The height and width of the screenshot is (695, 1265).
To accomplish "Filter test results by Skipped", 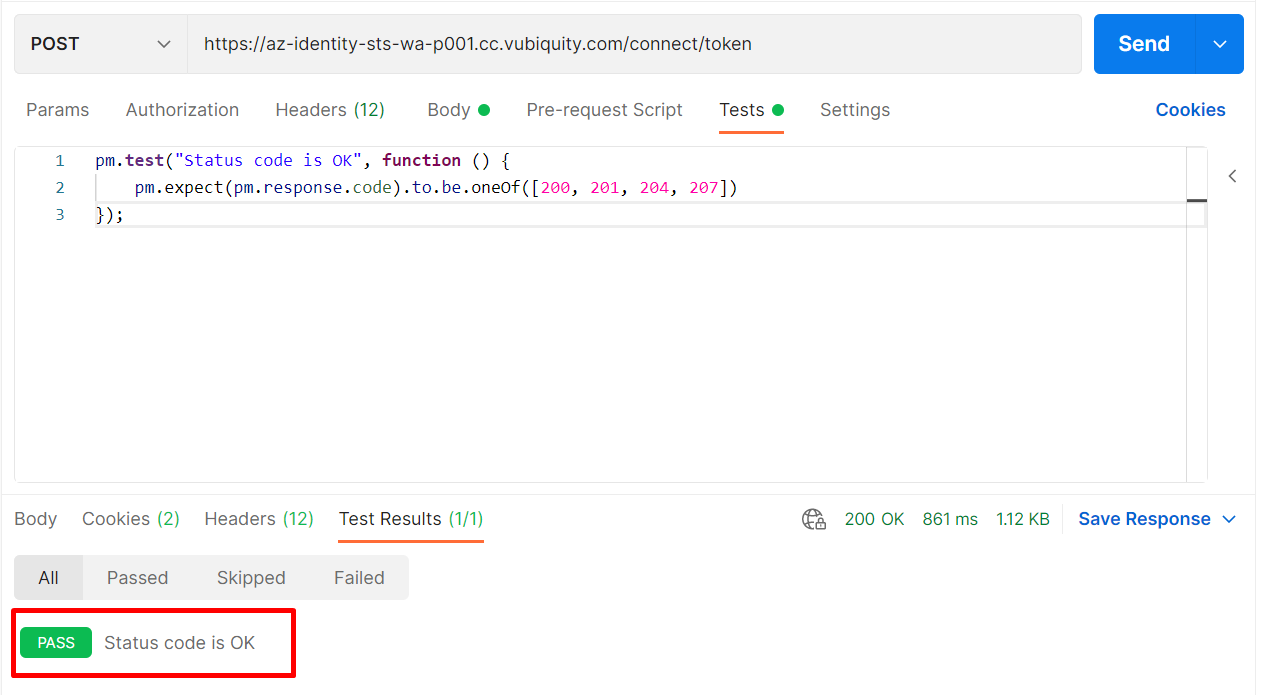I will [x=251, y=578].
